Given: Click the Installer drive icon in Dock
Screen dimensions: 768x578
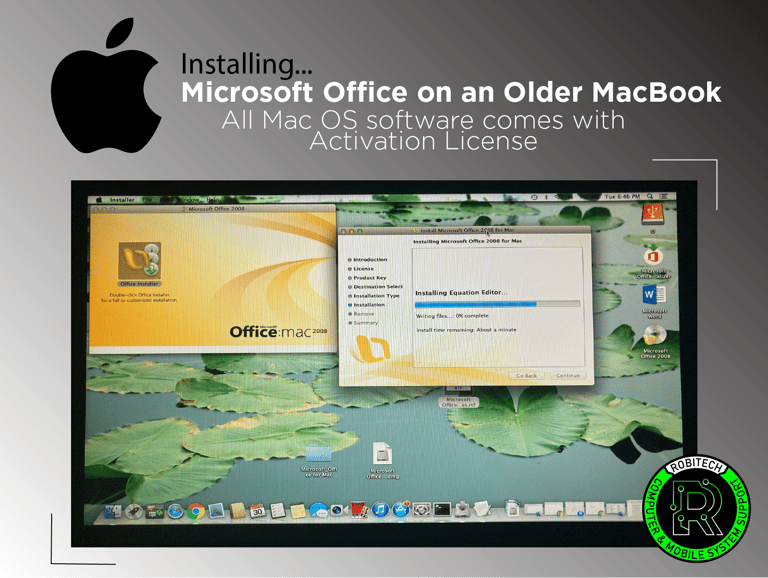Looking at the screenshot, I should 462,509.
